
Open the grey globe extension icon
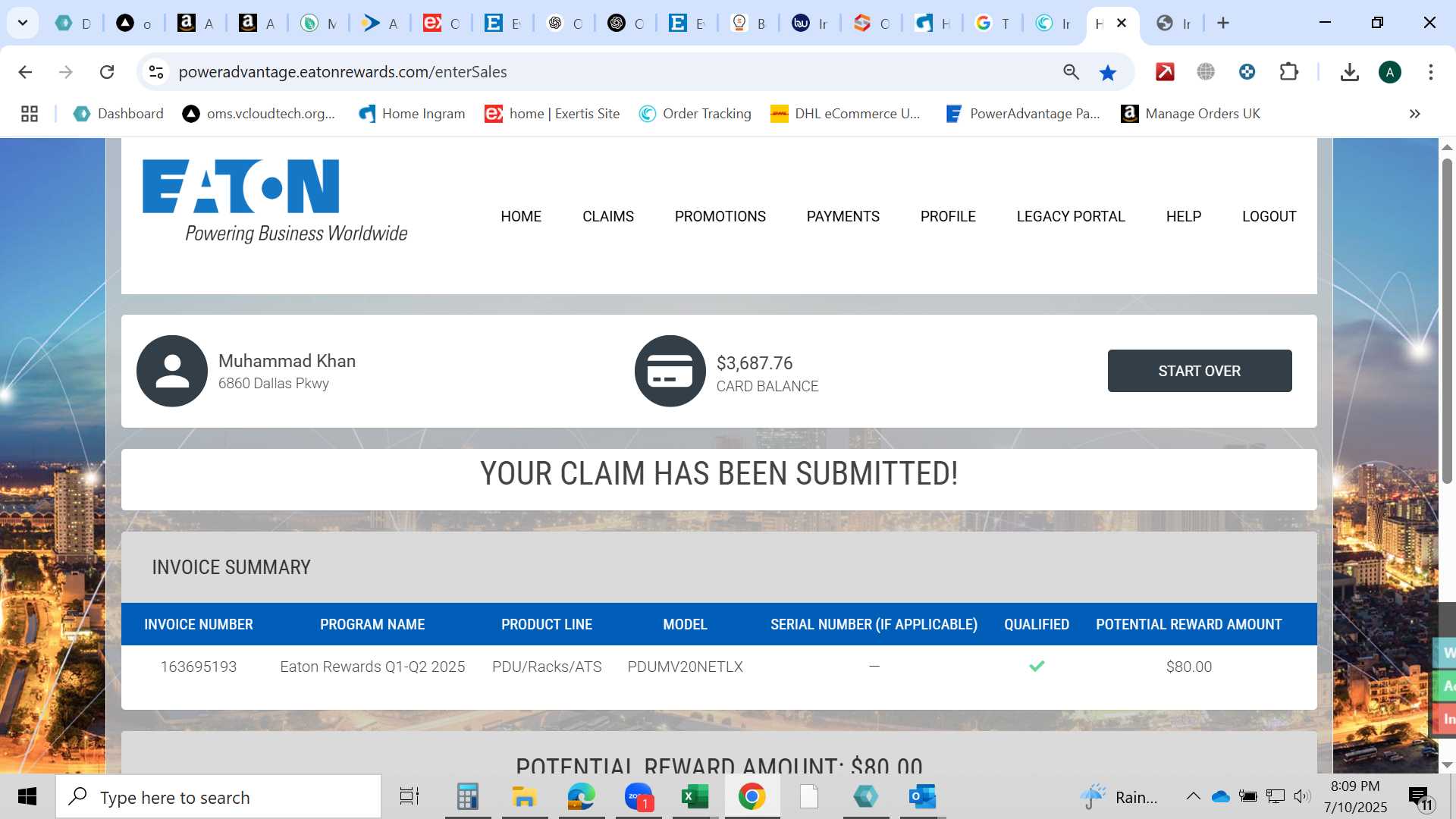[1206, 72]
